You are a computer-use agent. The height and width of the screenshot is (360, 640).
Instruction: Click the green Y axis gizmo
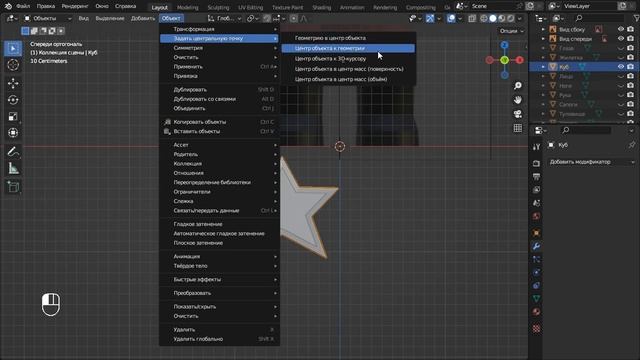coord(504,60)
